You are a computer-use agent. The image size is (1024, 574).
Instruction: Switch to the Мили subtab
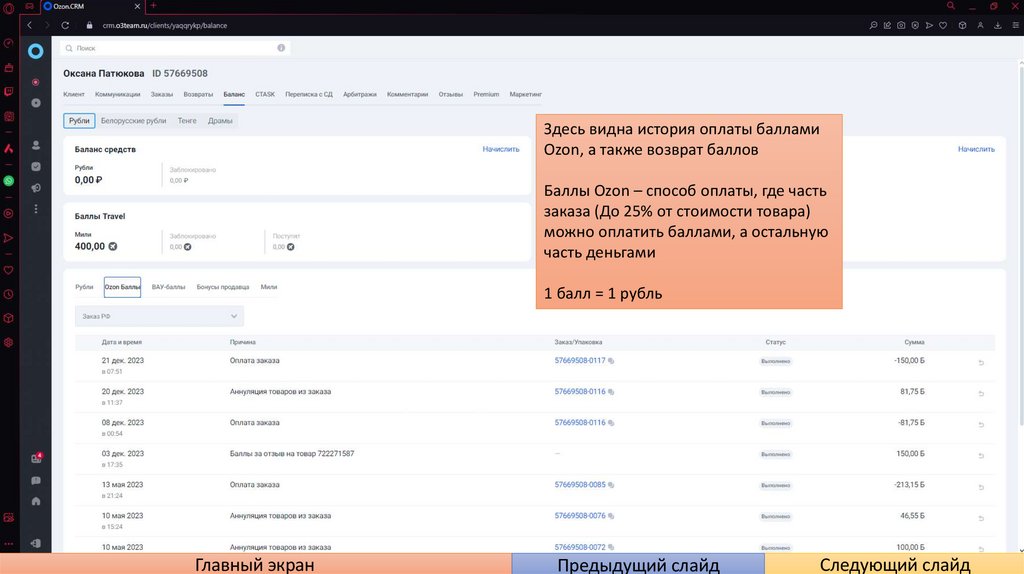click(269, 287)
